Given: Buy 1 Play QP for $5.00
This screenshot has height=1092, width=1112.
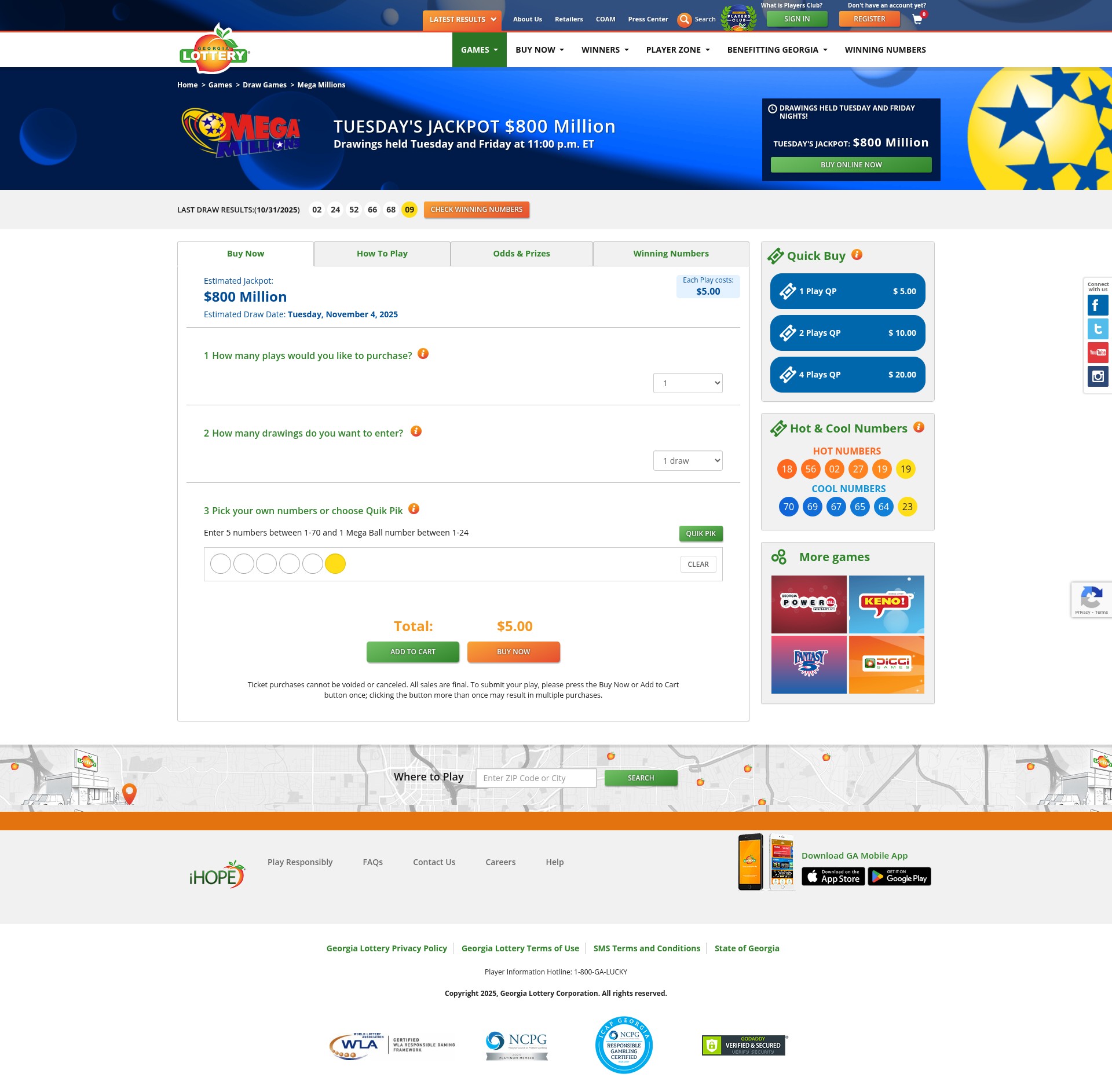Looking at the screenshot, I should point(847,291).
